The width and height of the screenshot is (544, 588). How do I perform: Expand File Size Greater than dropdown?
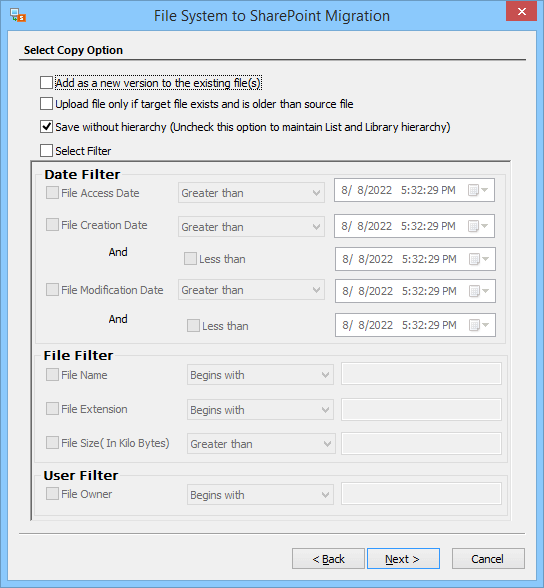tap(261, 444)
